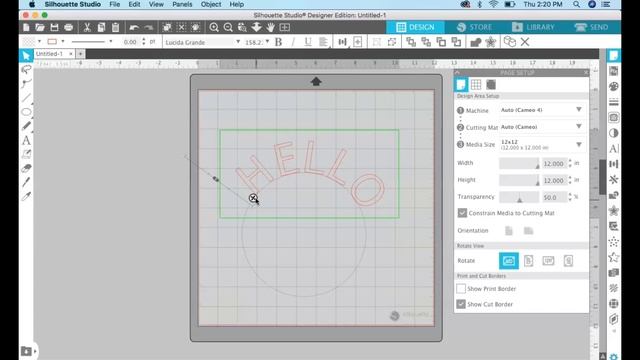This screenshot has height=360, width=640.
Task: Click the Paste clipboard icon
Action: click(116, 27)
